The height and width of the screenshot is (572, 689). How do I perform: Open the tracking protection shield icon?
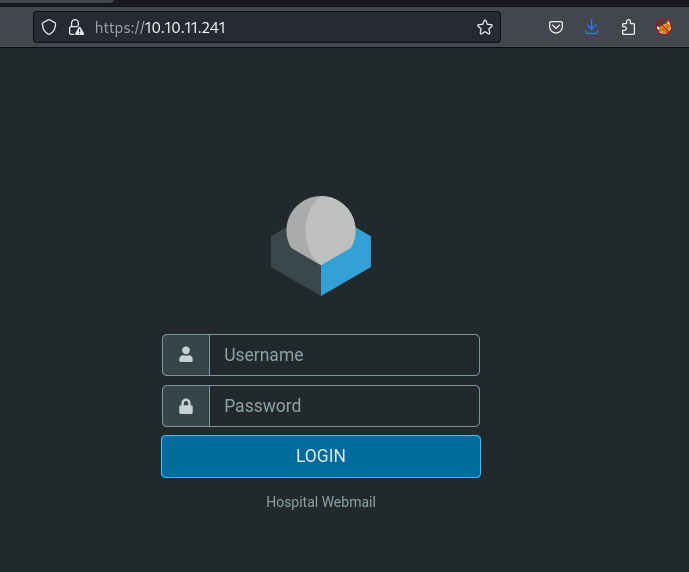(x=49, y=27)
